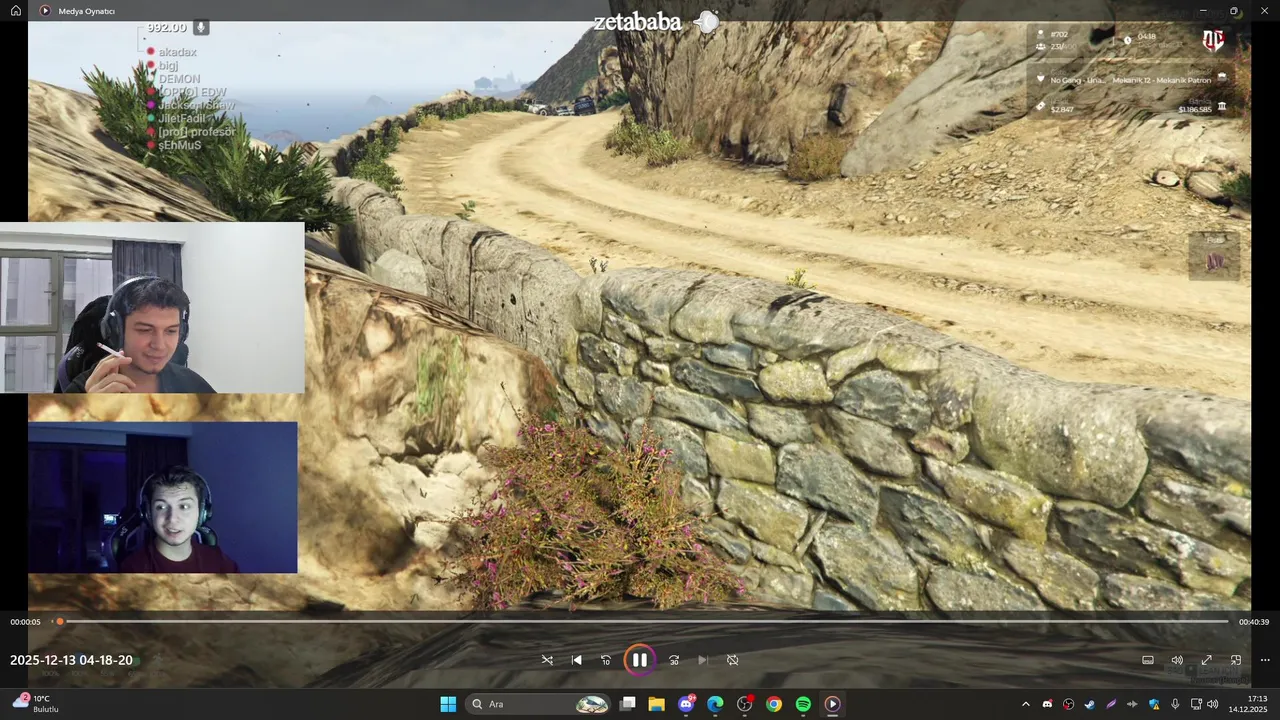Open system volume from the tray
This screenshot has height=720, width=1280.
coord(1213,704)
